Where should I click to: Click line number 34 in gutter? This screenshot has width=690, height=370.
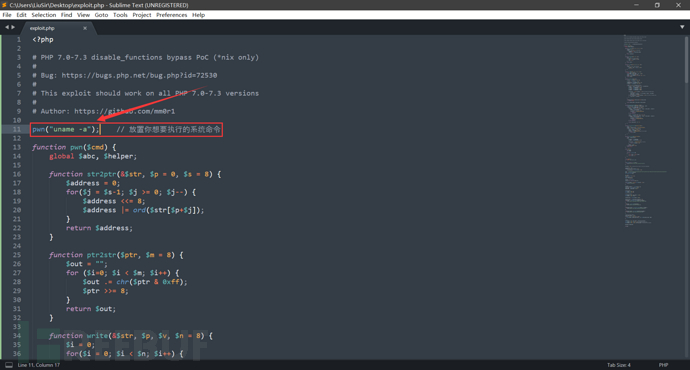pos(17,336)
